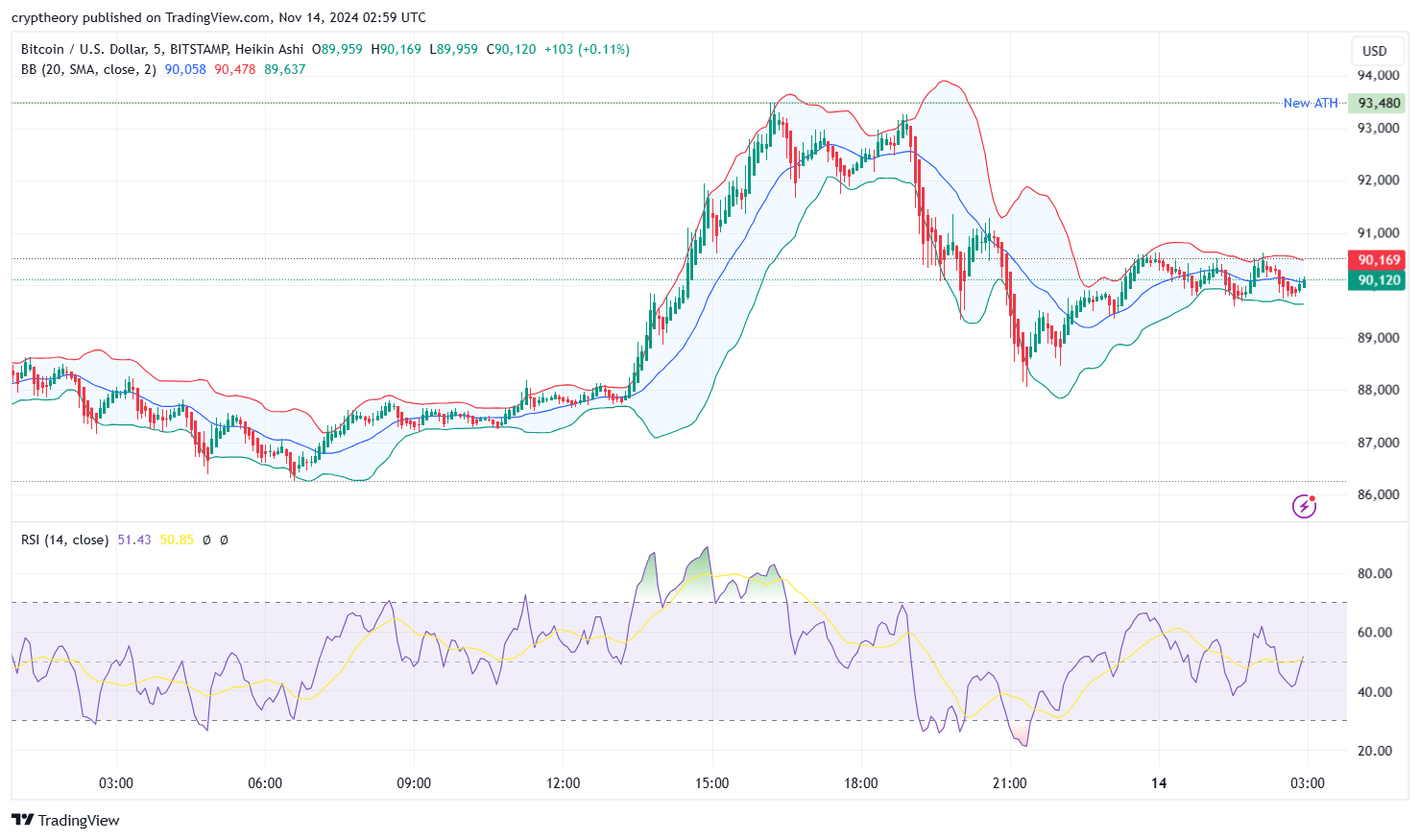
Task: Click the 91,000 price axis label
Action: coord(1378,233)
